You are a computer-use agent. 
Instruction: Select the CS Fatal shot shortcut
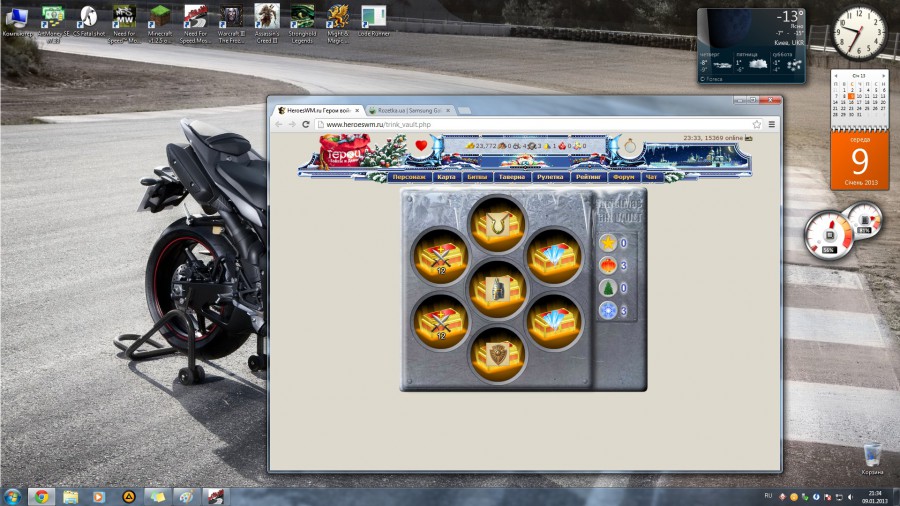pyautogui.click(x=88, y=22)
